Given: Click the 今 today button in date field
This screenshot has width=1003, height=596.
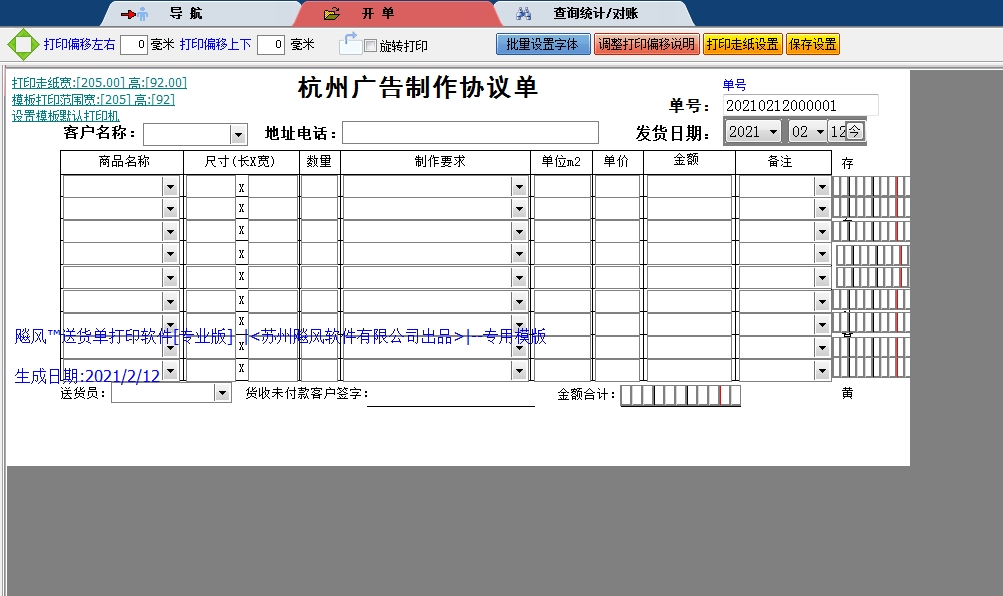Looking at the screenshot, I should click(x=855, y=132).
